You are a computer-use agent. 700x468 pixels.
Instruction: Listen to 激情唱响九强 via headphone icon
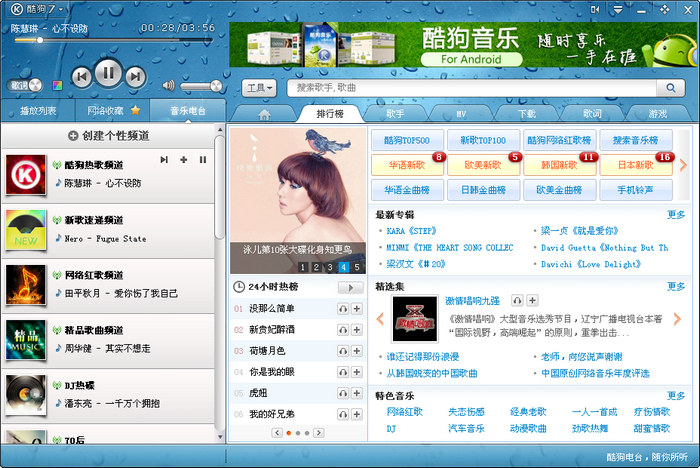click(517, 301)
